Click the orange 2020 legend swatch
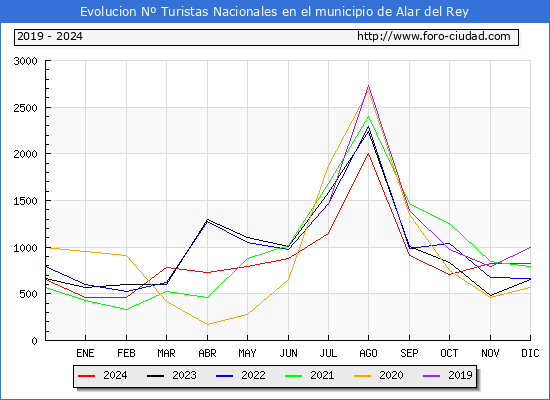This screenshot has width=550, height=400. 362,376
